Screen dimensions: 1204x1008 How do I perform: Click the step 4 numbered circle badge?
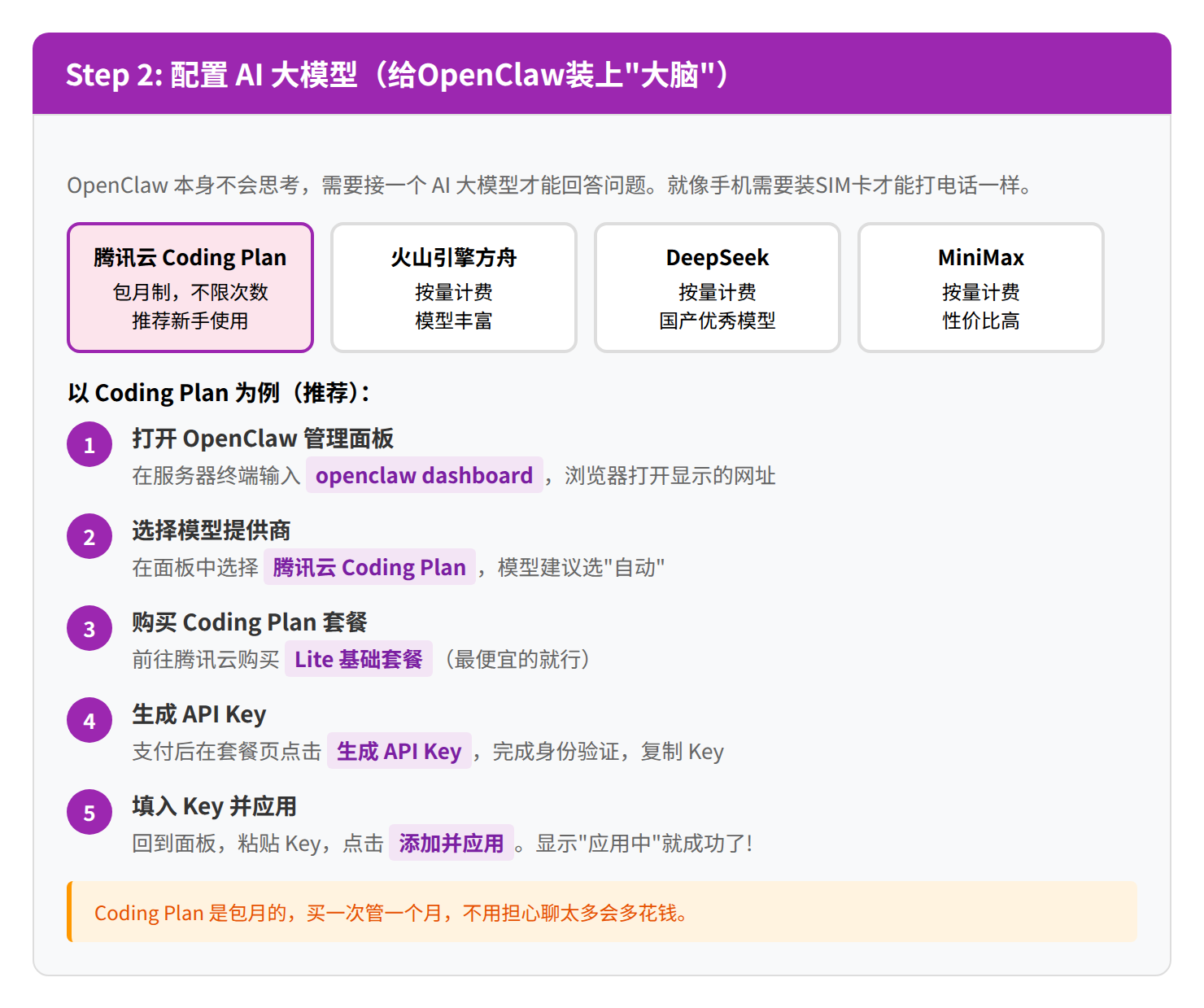click(x=89, y=719)
